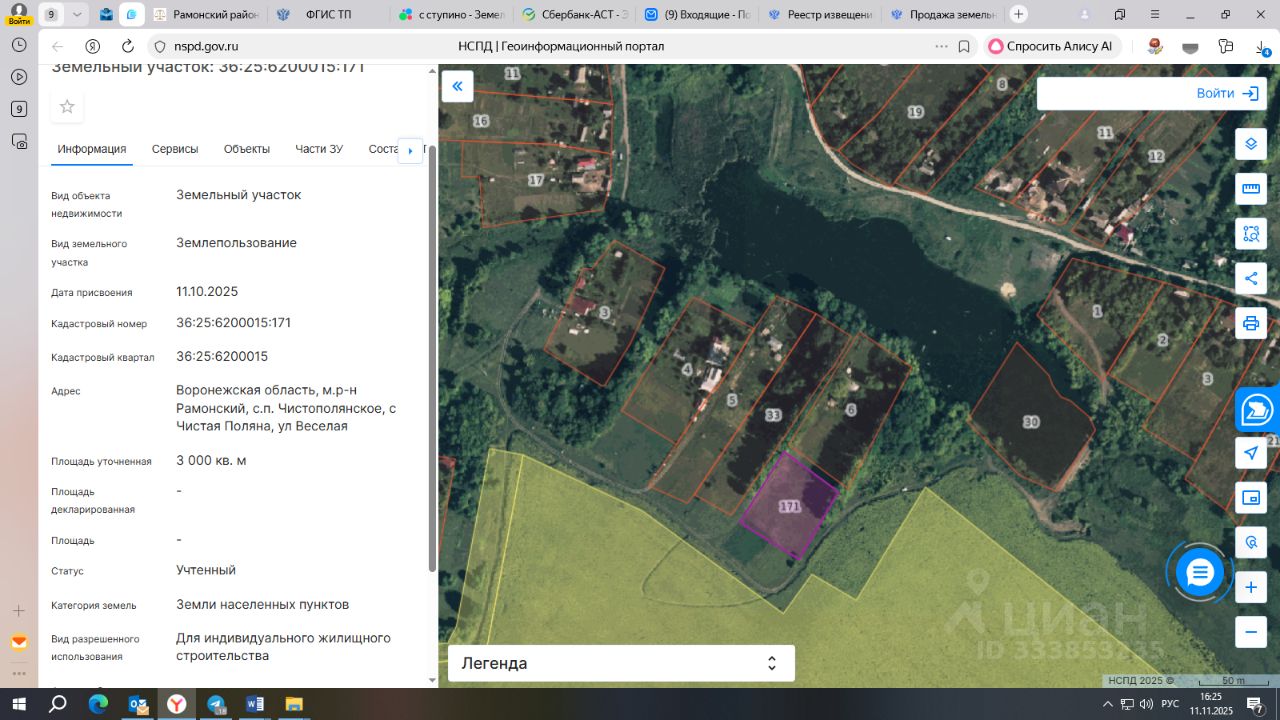Open the map layers tool
The image size is (1280, 720).
pyautogui.click(x=1250, y=144)
